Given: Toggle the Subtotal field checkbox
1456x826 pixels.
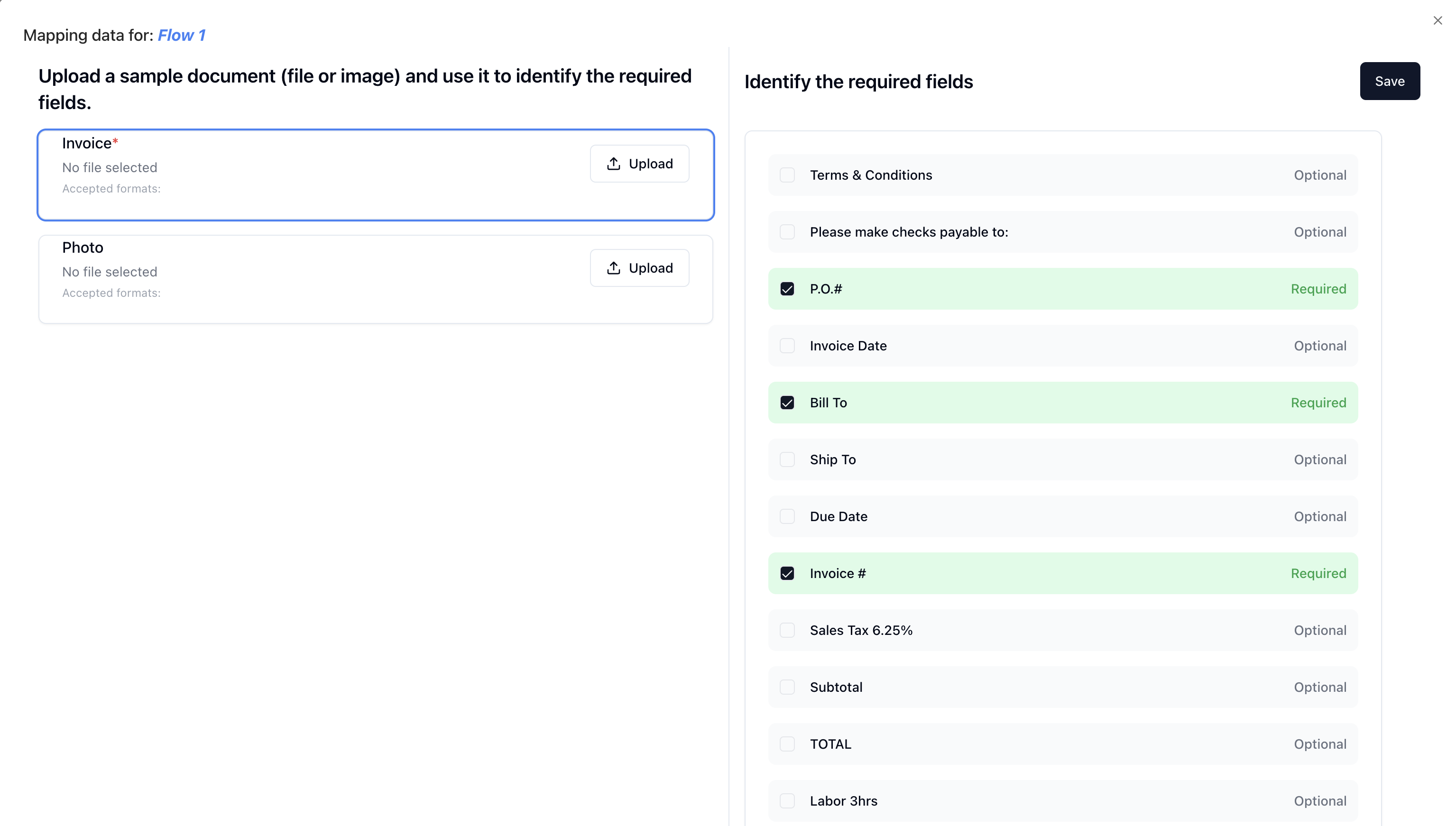Looking at the screenshot, I should click(x=787, y=687).
